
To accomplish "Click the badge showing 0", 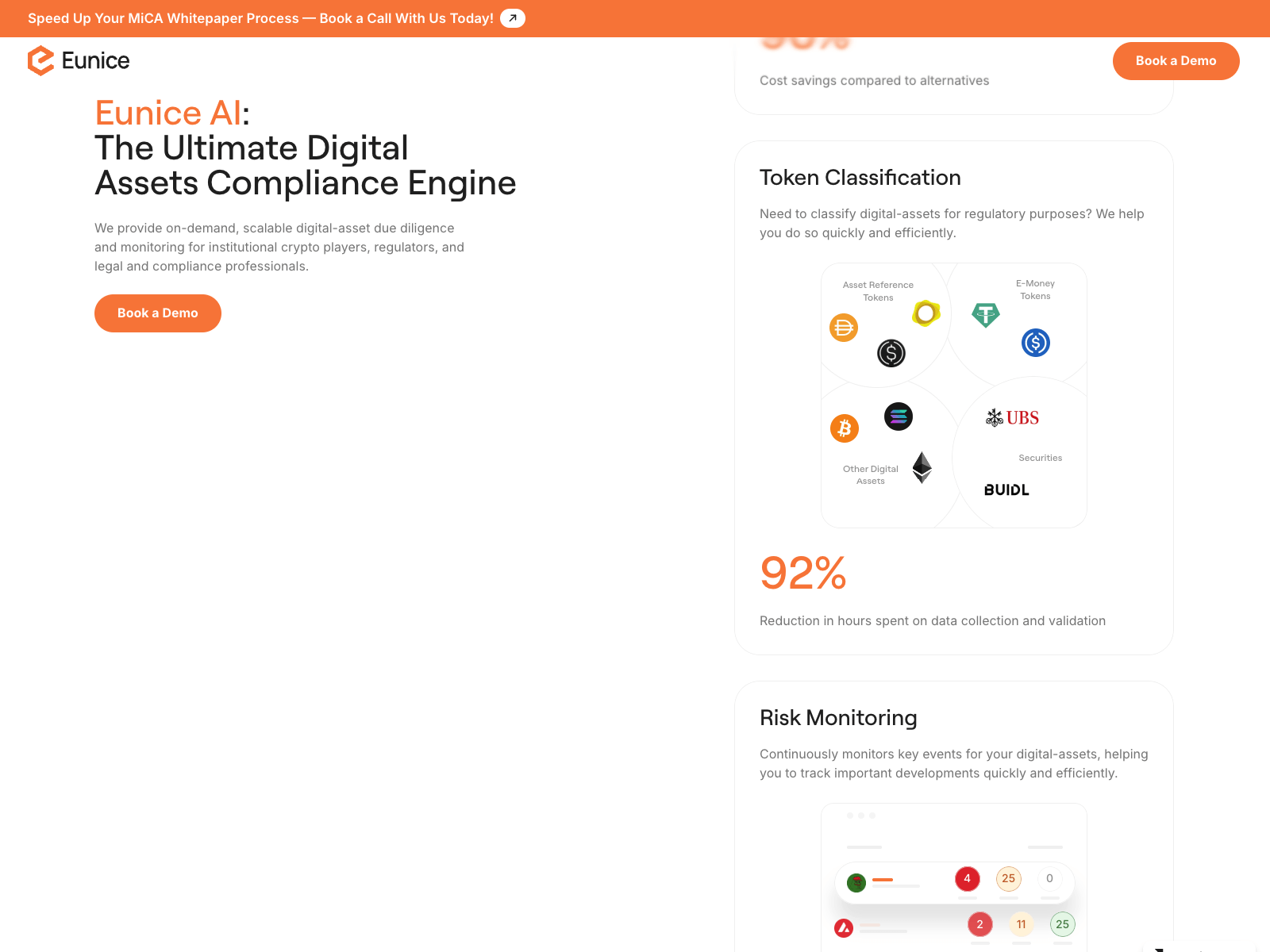I will (1050, 879).
